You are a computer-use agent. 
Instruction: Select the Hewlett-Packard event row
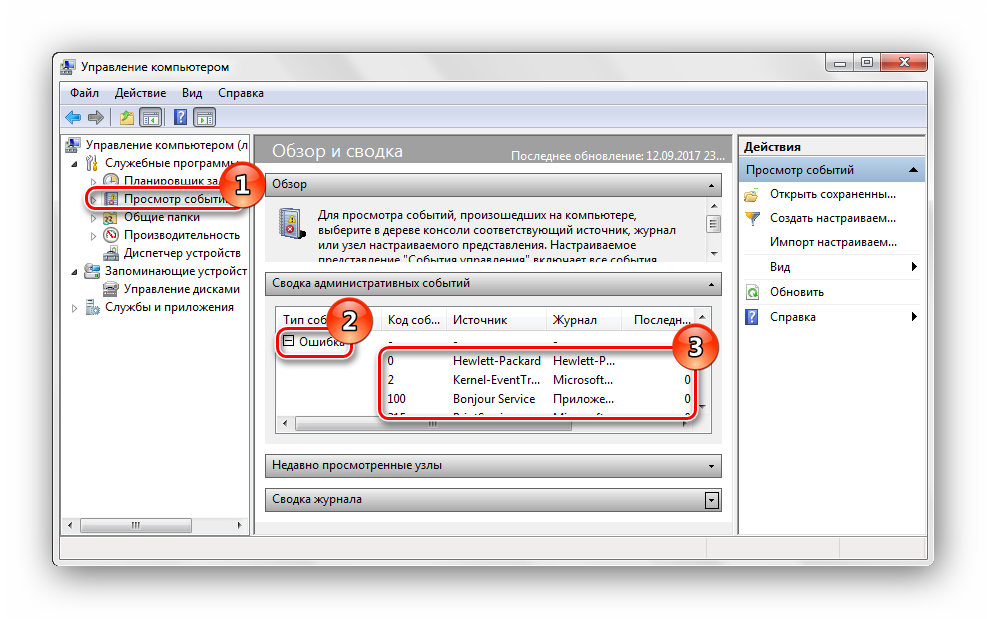[x=538, y=361]
